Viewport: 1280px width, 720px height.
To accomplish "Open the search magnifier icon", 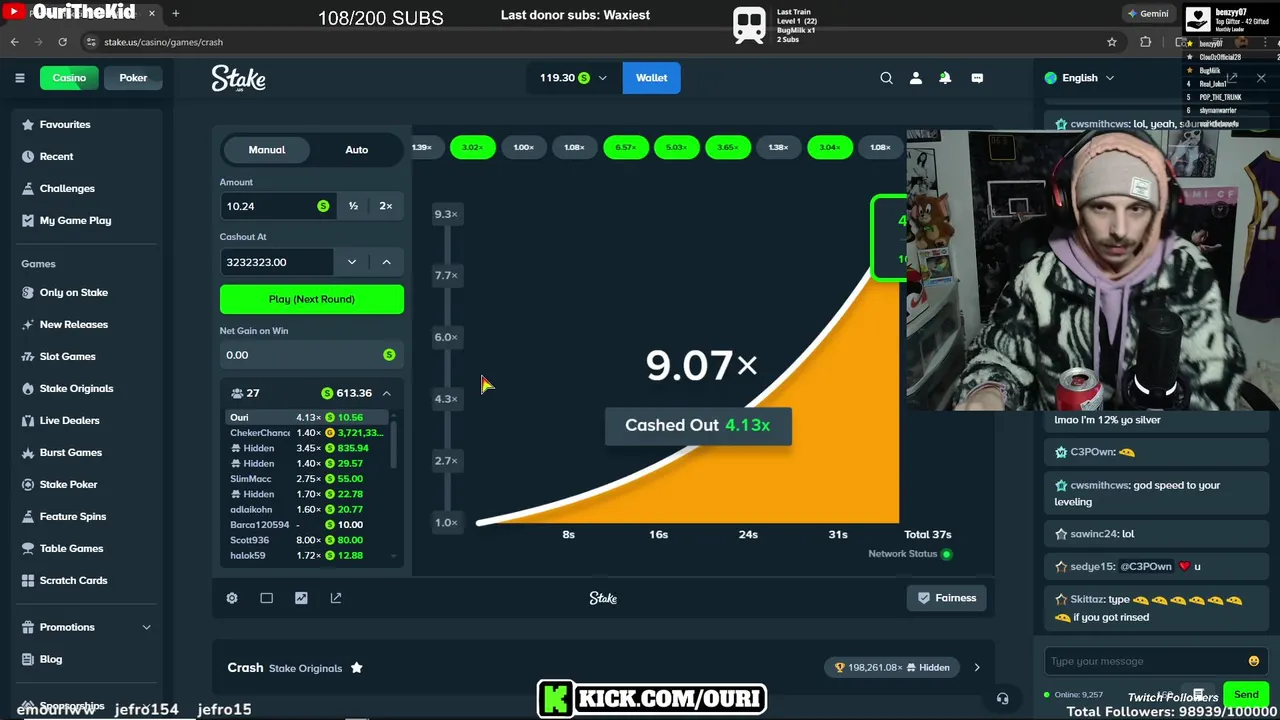I will click(886, 78).
